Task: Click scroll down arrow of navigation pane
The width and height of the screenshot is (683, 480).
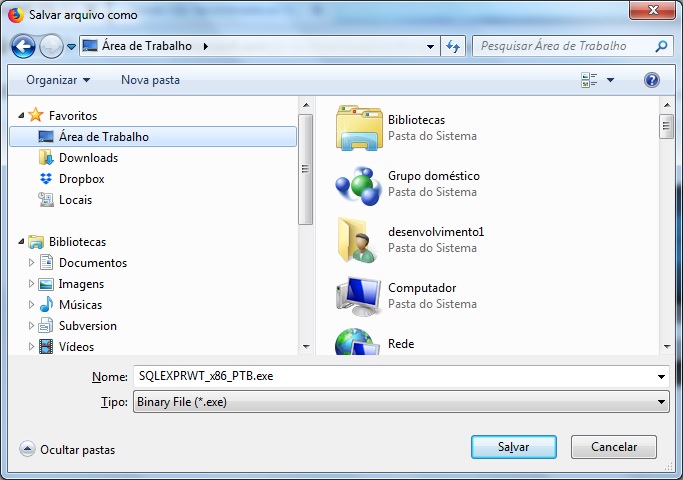Action: click(306, 347)
